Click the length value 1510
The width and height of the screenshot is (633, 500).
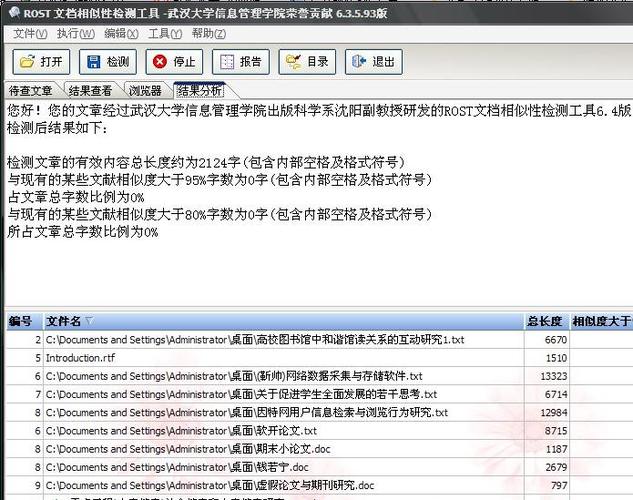[556, 358]
